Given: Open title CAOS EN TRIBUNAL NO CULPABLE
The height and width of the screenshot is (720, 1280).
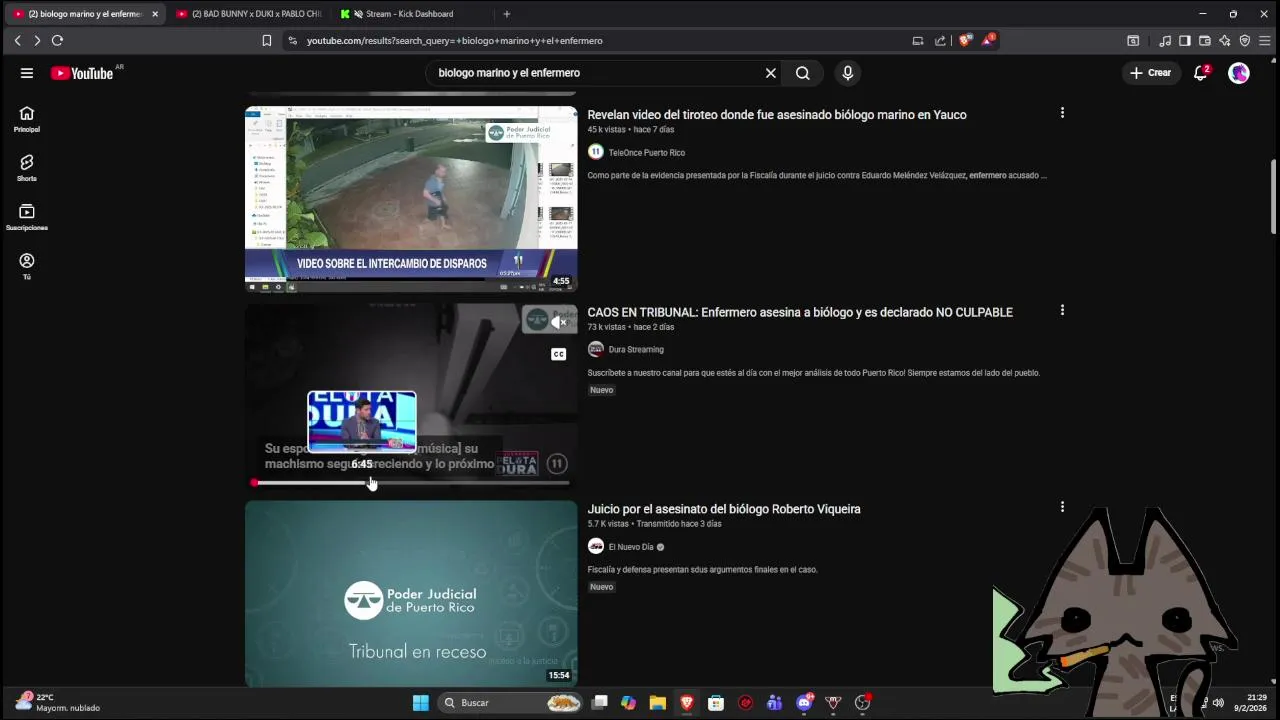Looking at the screenshot, I should click(800, 312).
